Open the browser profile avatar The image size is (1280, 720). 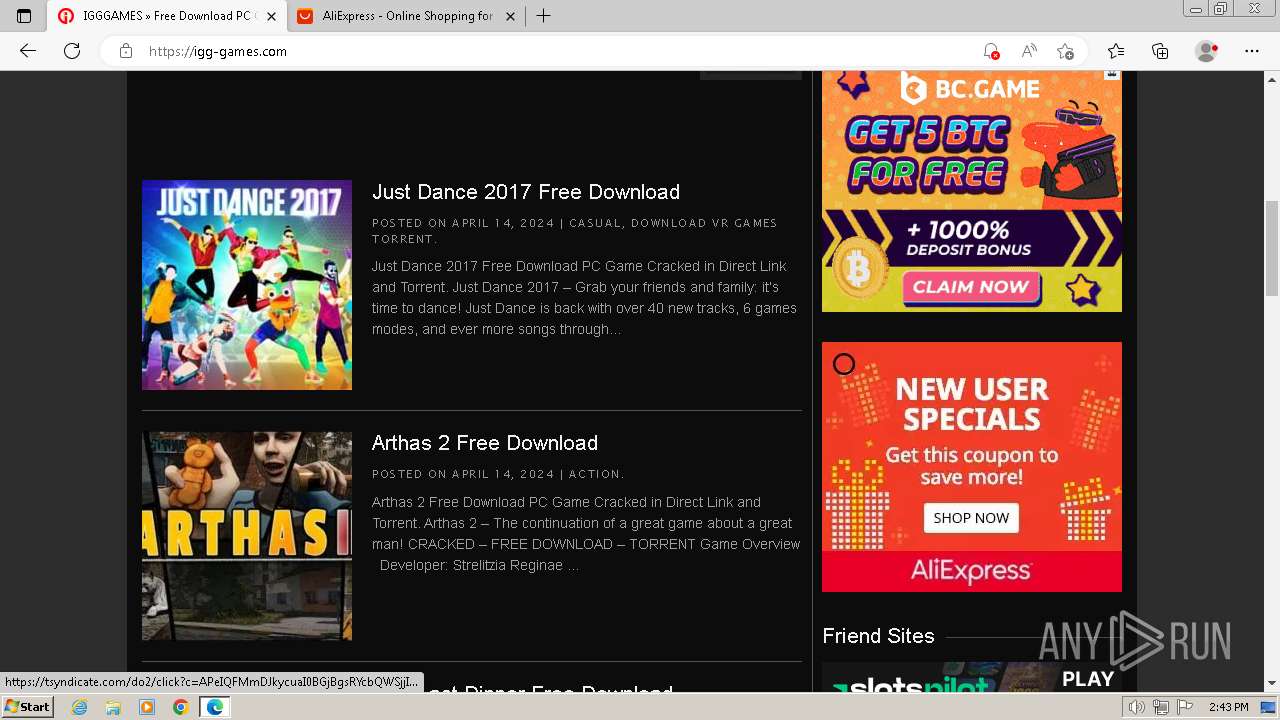click(1207, 51)
